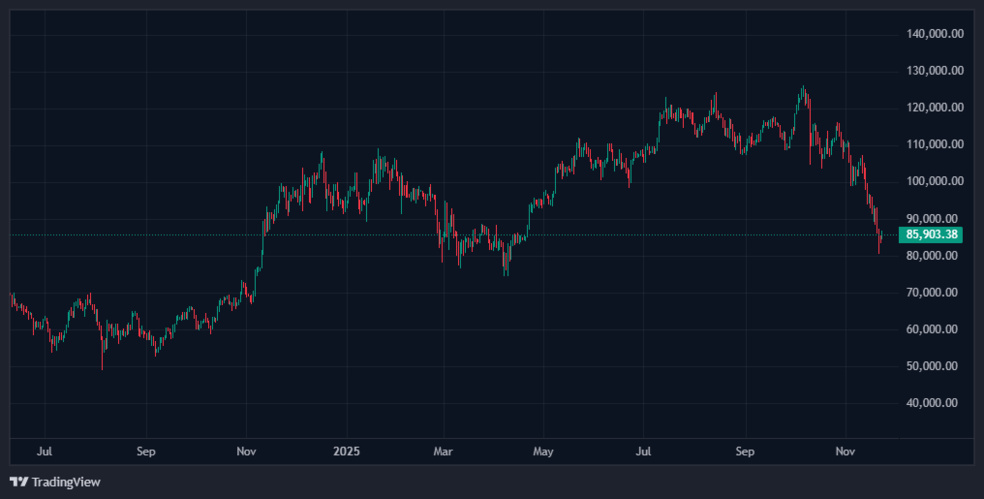Viewport: 984px width, 499px height.
Task: Click the 2025 label on time axis
Action: [346, 451]
